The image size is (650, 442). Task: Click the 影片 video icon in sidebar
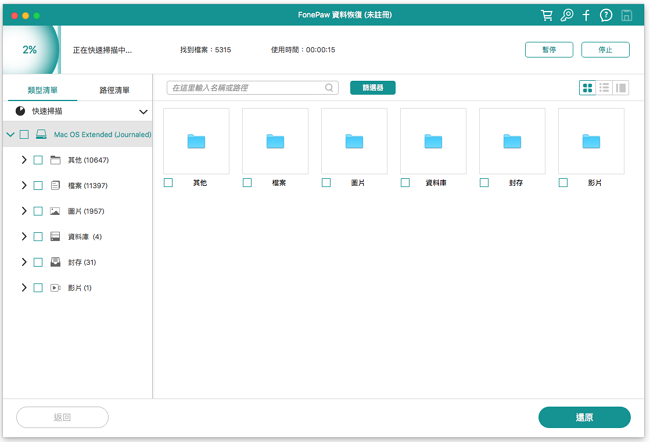(55, 288)
